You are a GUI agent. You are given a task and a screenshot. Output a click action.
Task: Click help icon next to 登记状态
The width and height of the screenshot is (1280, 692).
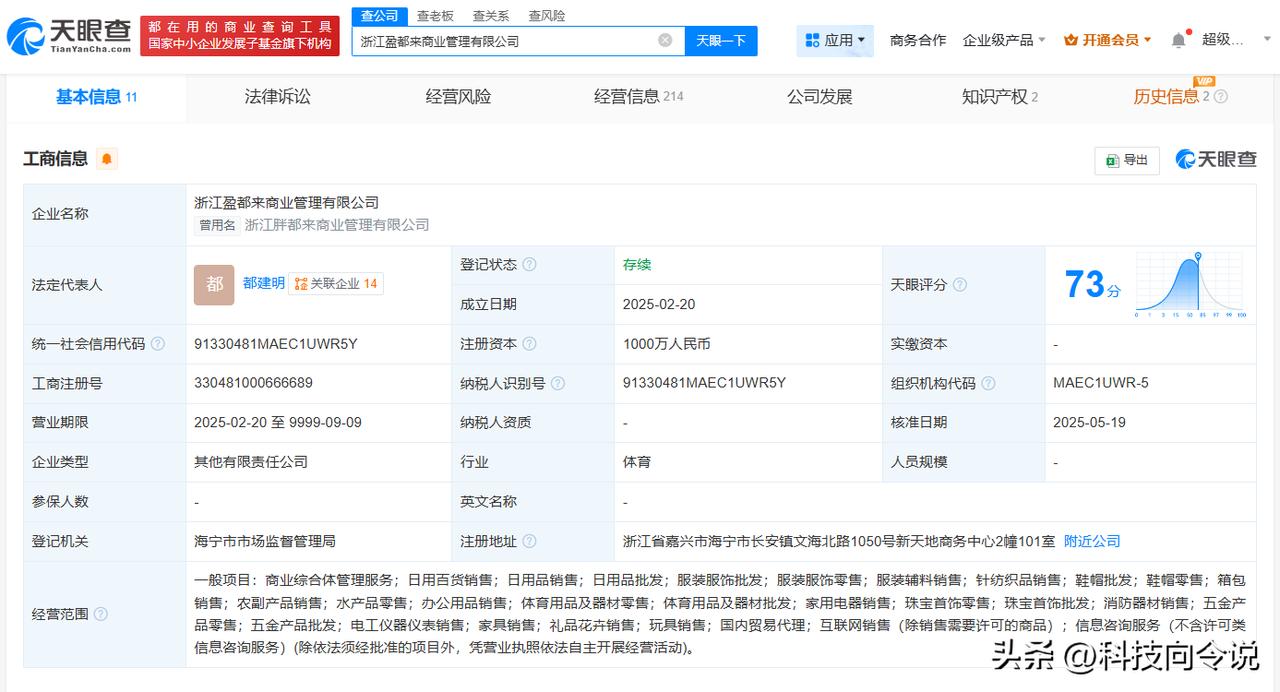coord(529,265)
